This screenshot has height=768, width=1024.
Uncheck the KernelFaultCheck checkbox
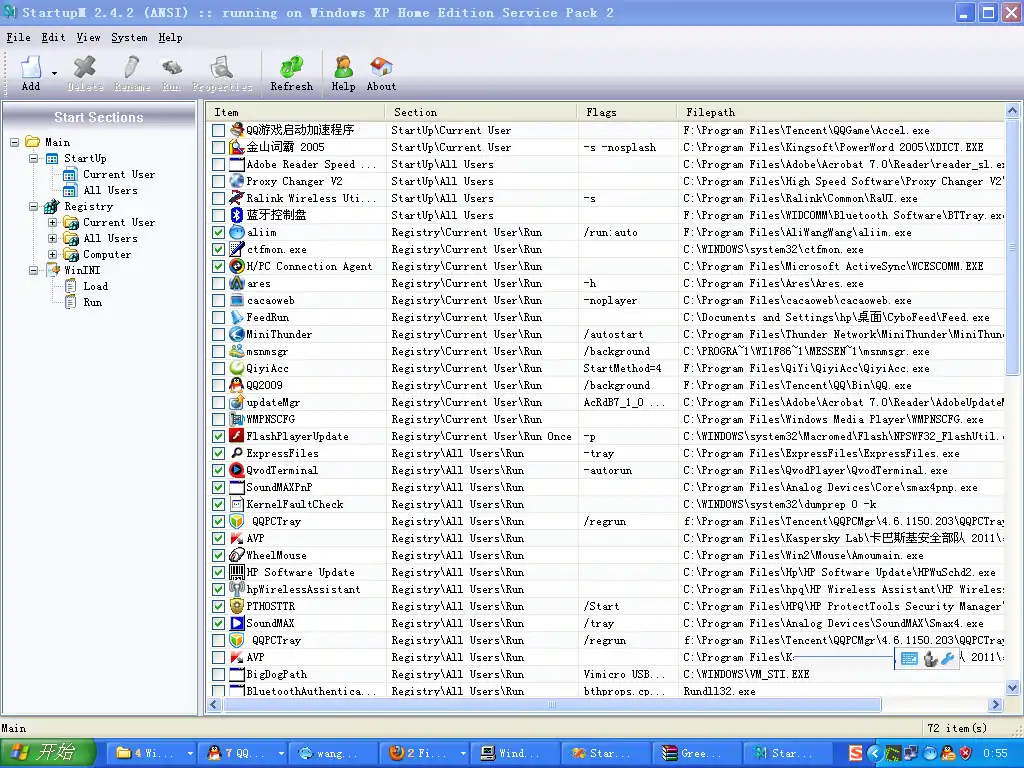point(218,504)
